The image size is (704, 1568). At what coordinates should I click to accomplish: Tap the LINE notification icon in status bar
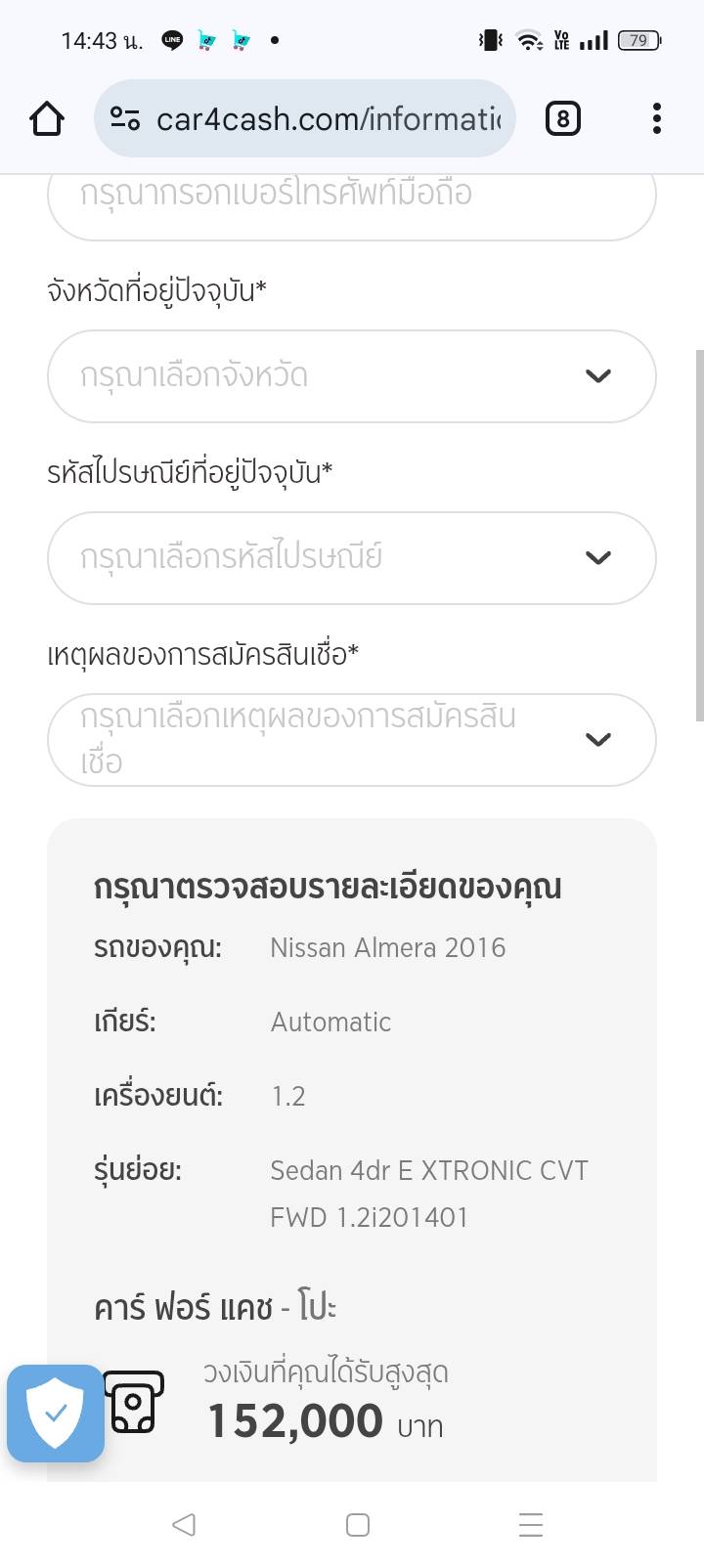pos(172,40)
